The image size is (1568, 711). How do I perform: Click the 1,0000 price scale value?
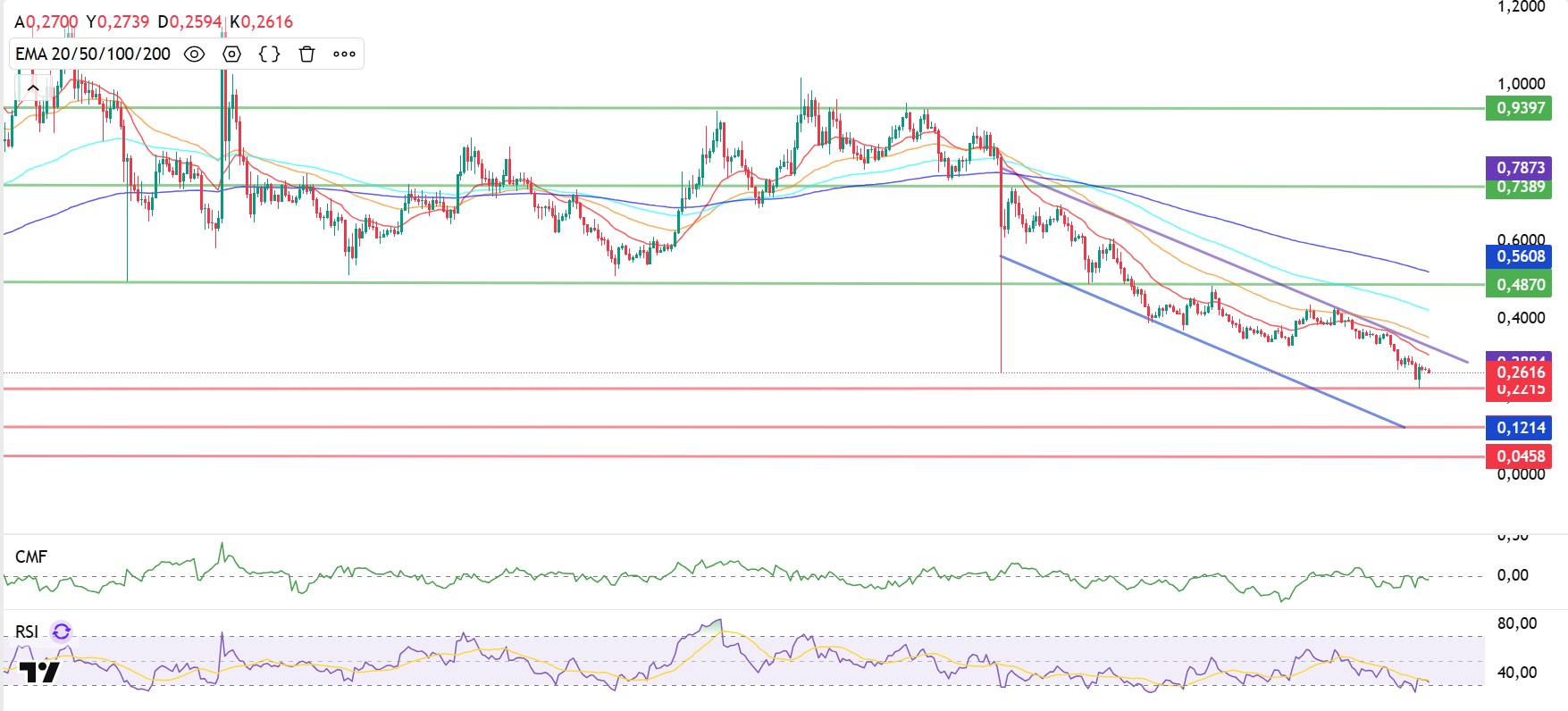point(1521,84)
